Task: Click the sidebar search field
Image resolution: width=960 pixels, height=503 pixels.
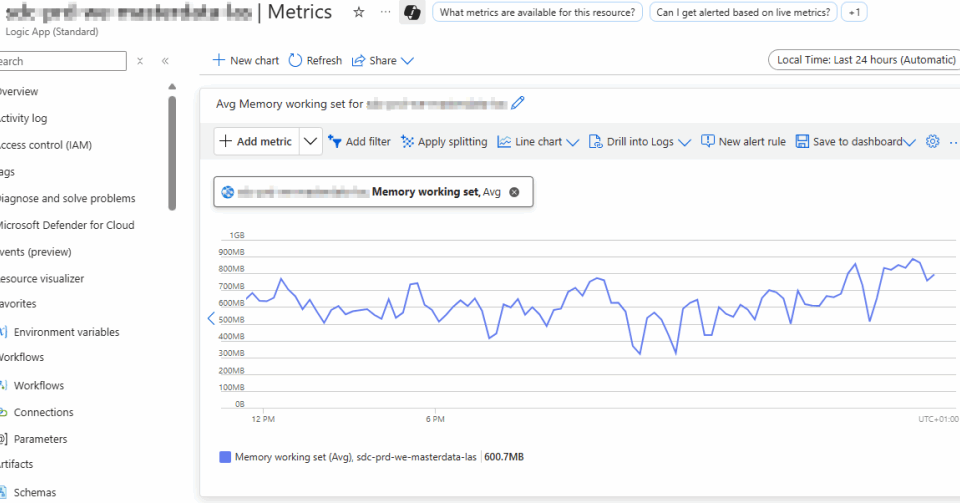Action: click(x=63, y=61)
